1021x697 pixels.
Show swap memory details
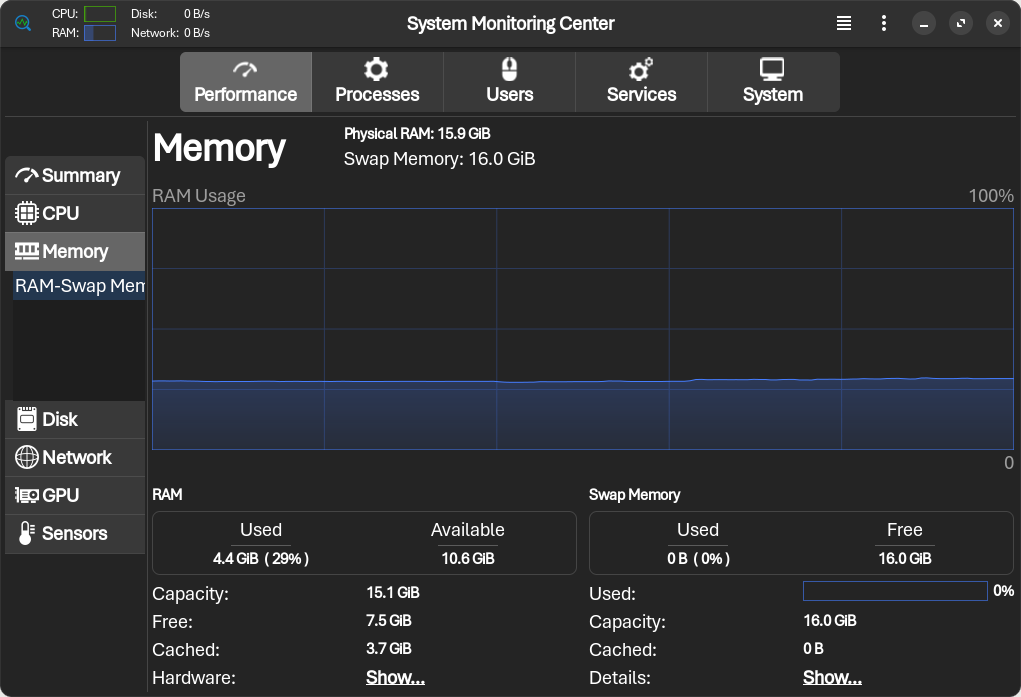coord(832,677)
